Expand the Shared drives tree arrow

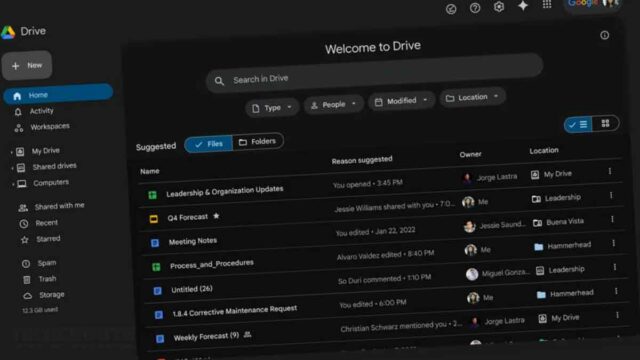click(12, 168)
